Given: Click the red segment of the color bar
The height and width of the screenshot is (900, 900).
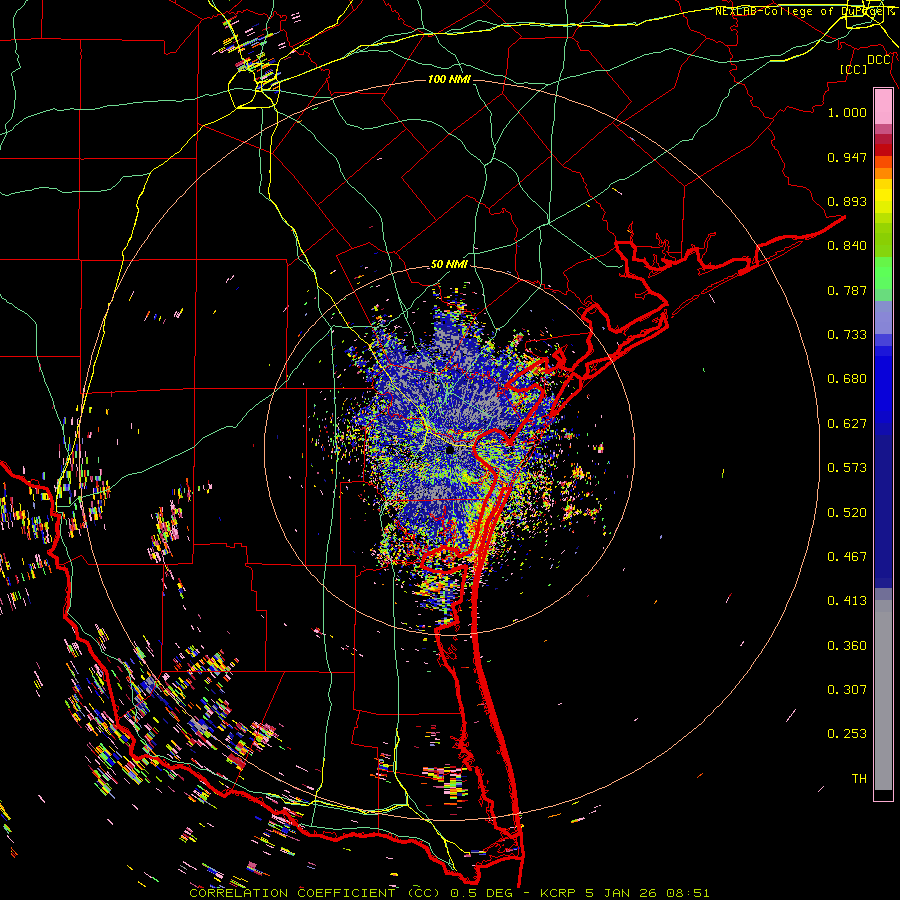Looking at the screenshot, I should [x=883, y=149].
